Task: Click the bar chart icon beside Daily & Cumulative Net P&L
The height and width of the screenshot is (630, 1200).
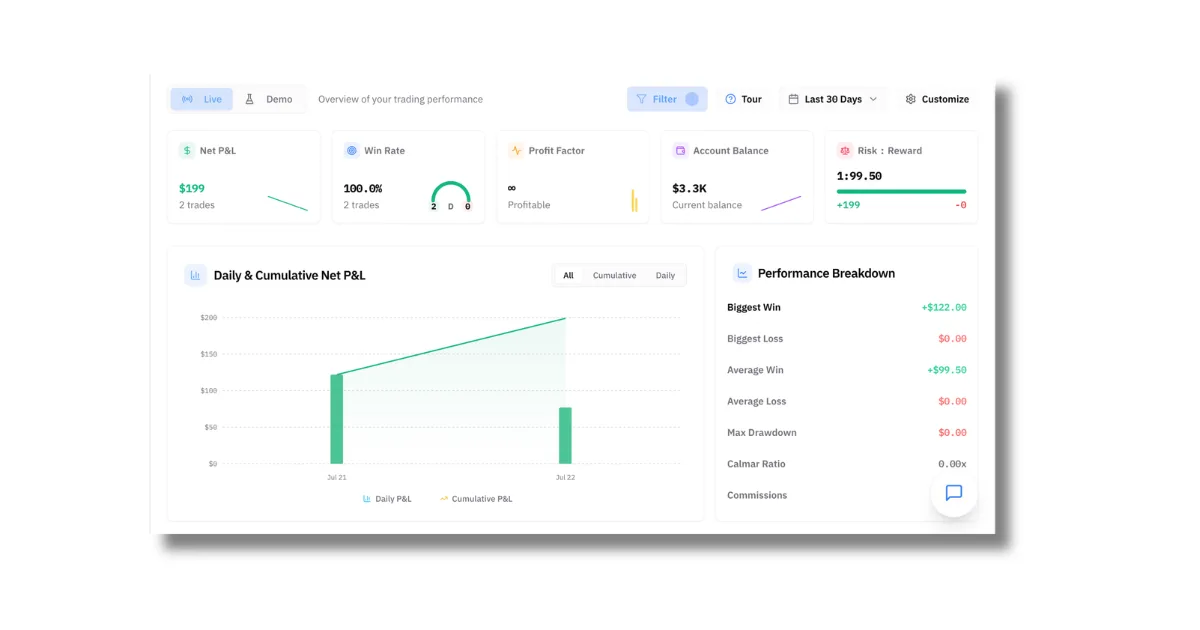Action: (x=196, y=275)
